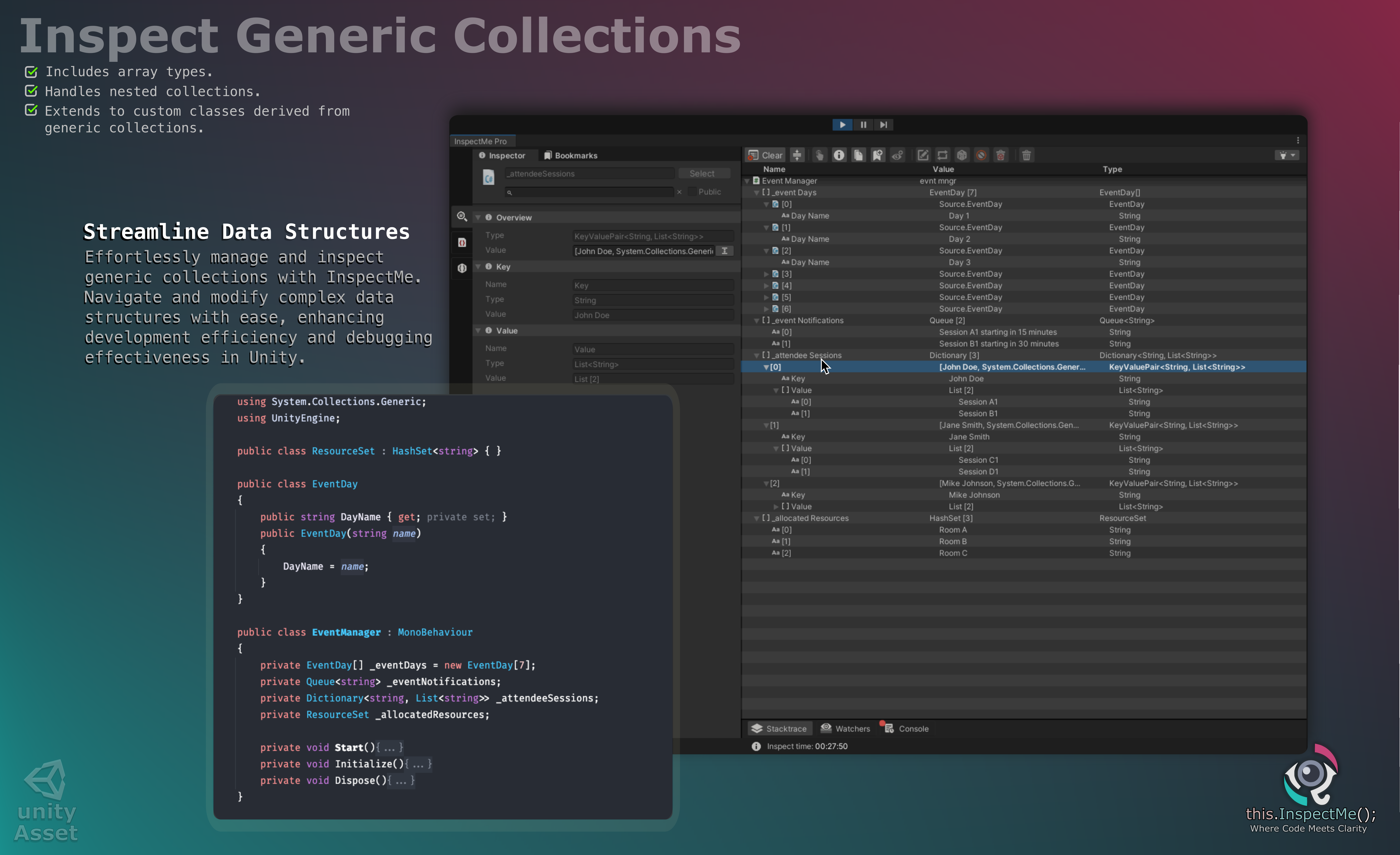
Task: Select the globe braces sidebar icon
Action: click(x=462, y=268)
